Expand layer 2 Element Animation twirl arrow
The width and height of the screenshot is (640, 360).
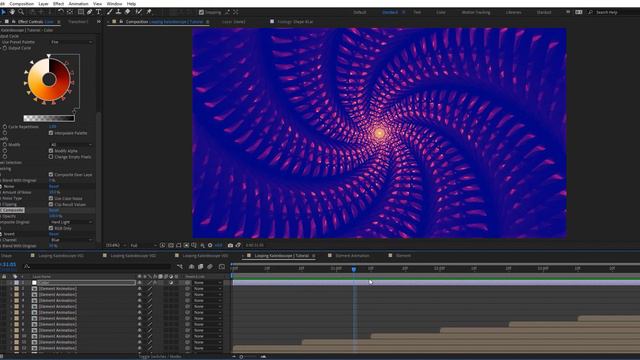coord(11,289)
